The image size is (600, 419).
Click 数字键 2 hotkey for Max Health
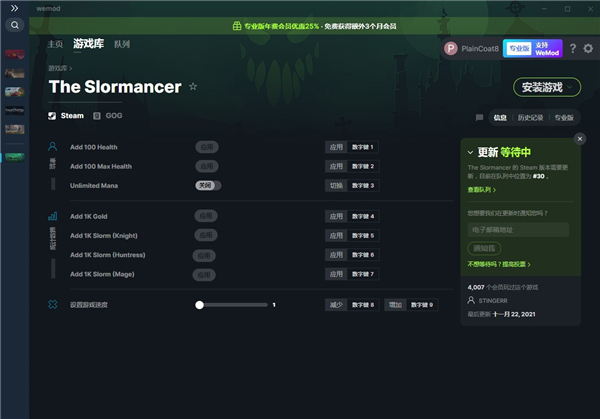tap(363, 166)
